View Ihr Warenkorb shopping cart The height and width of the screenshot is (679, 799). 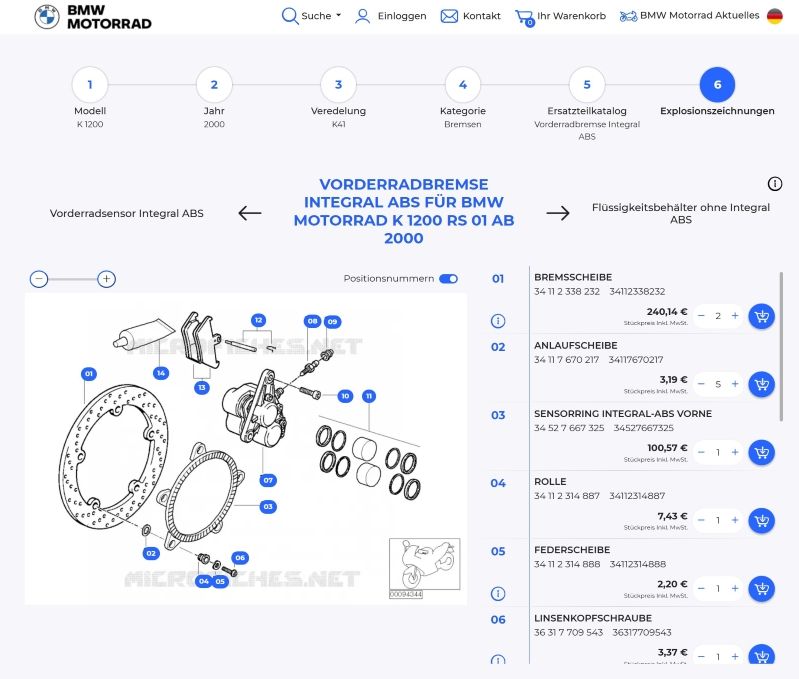pos(561,16)
